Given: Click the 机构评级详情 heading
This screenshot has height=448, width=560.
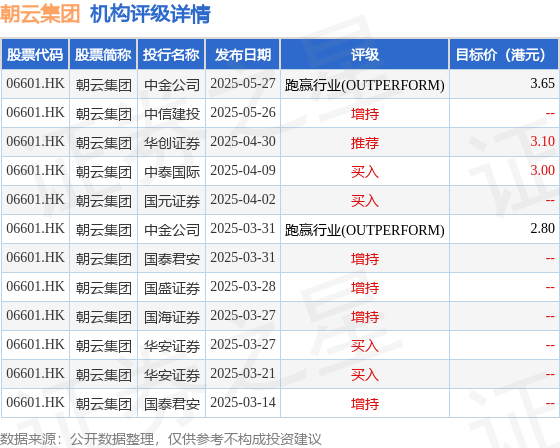Looking at the screenshot, I should coord(150,14).
